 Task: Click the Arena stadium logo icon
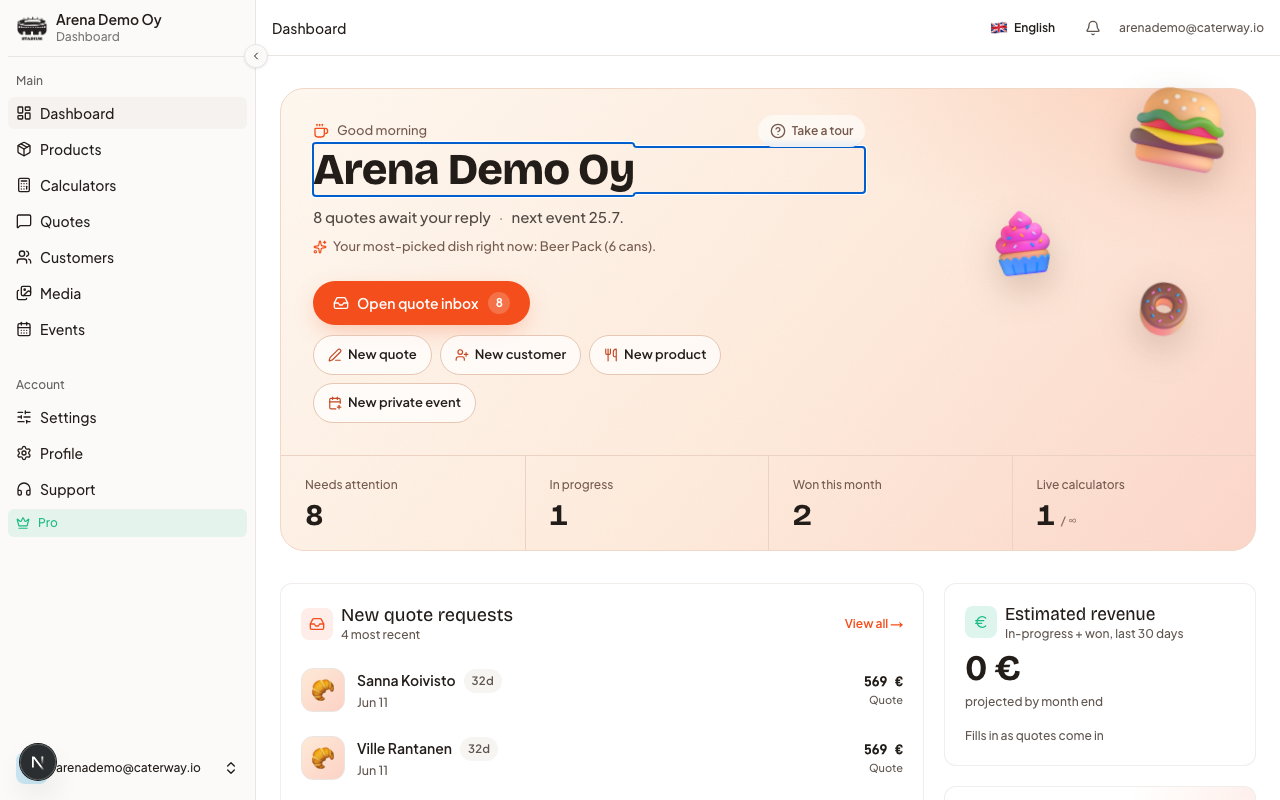point(32,28)
